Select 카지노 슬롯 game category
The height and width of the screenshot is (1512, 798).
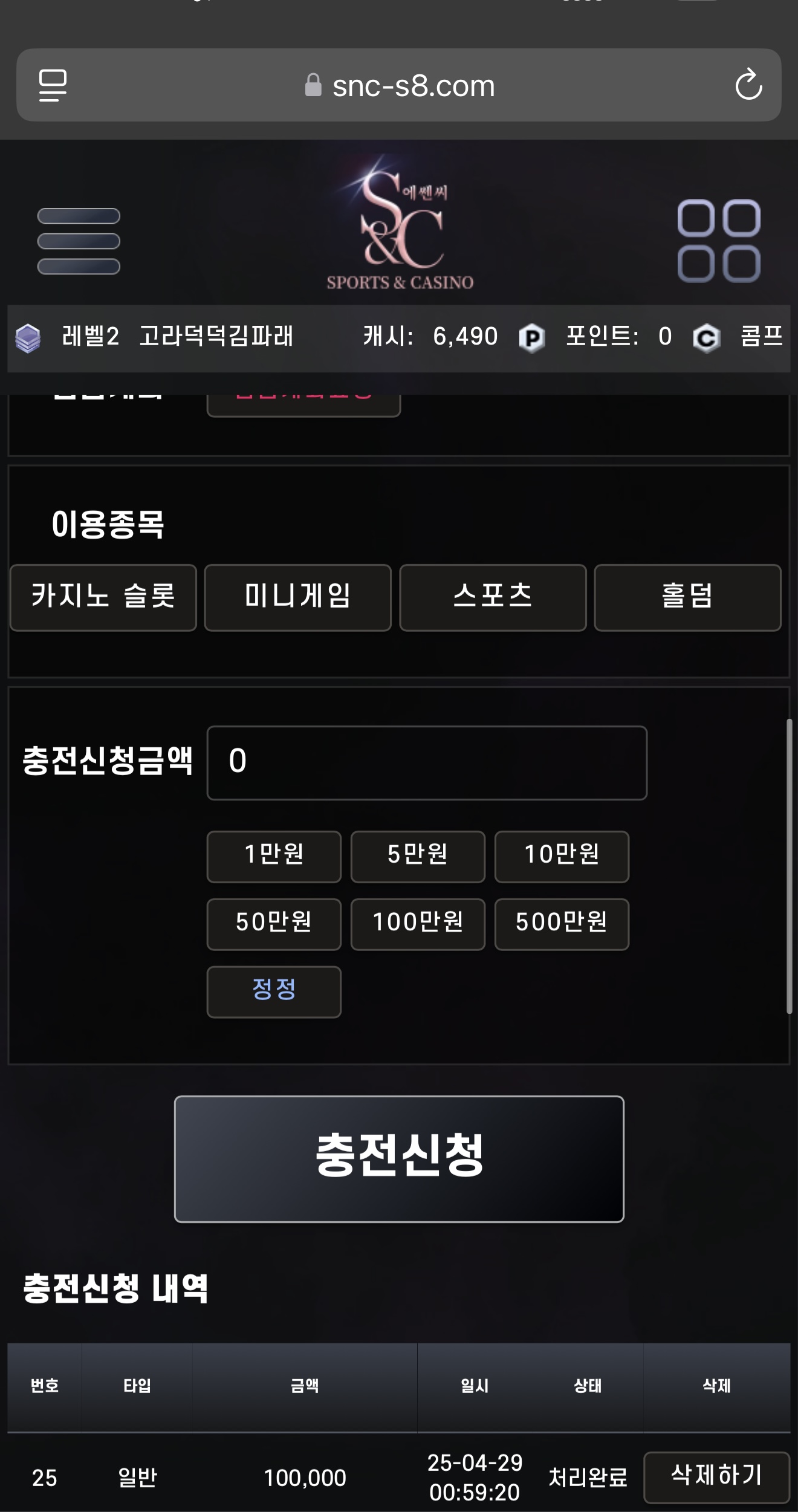pyautogui.click(x=103, y=597)
